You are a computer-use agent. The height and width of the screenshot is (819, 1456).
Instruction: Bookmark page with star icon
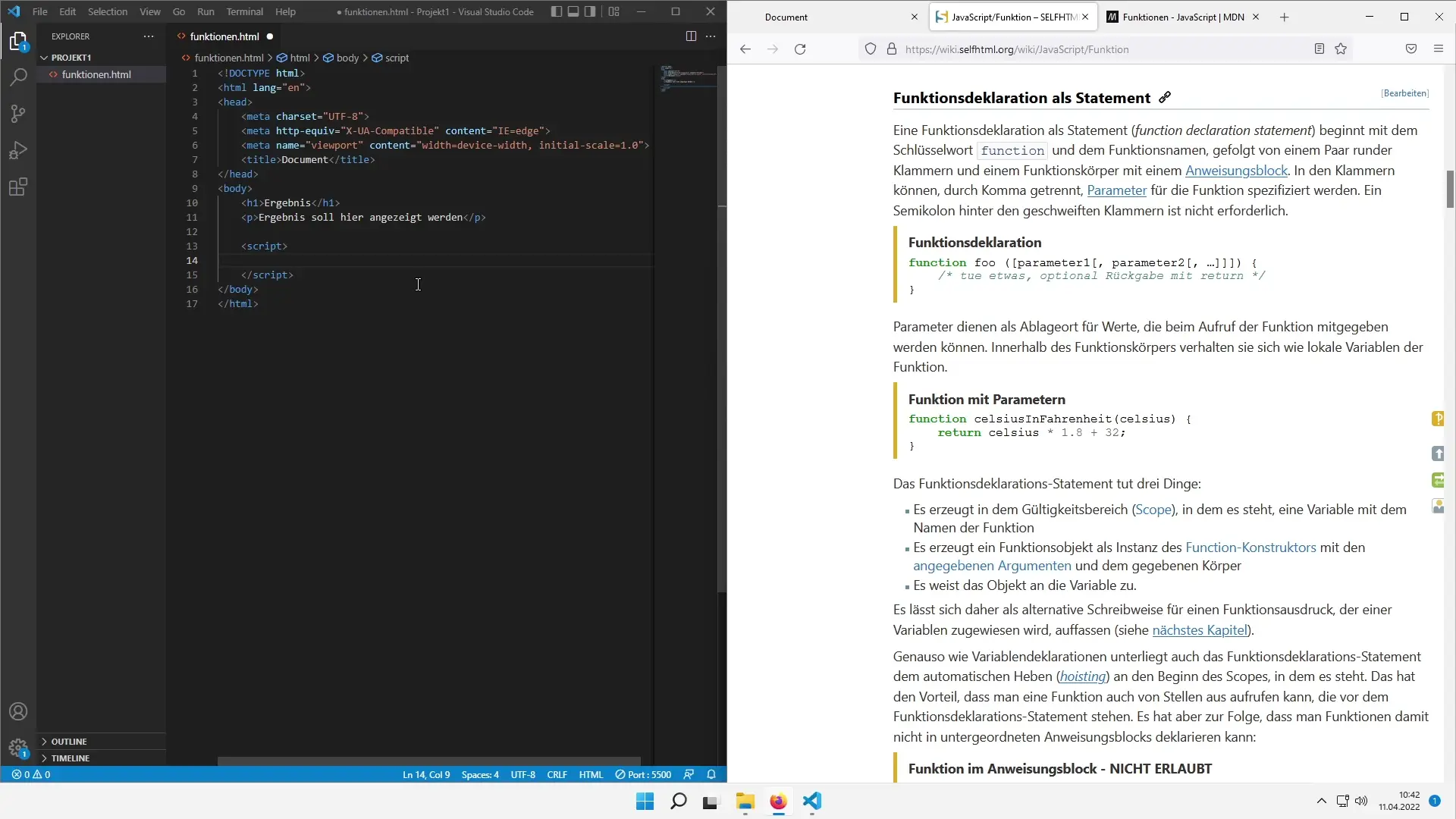1341,49
